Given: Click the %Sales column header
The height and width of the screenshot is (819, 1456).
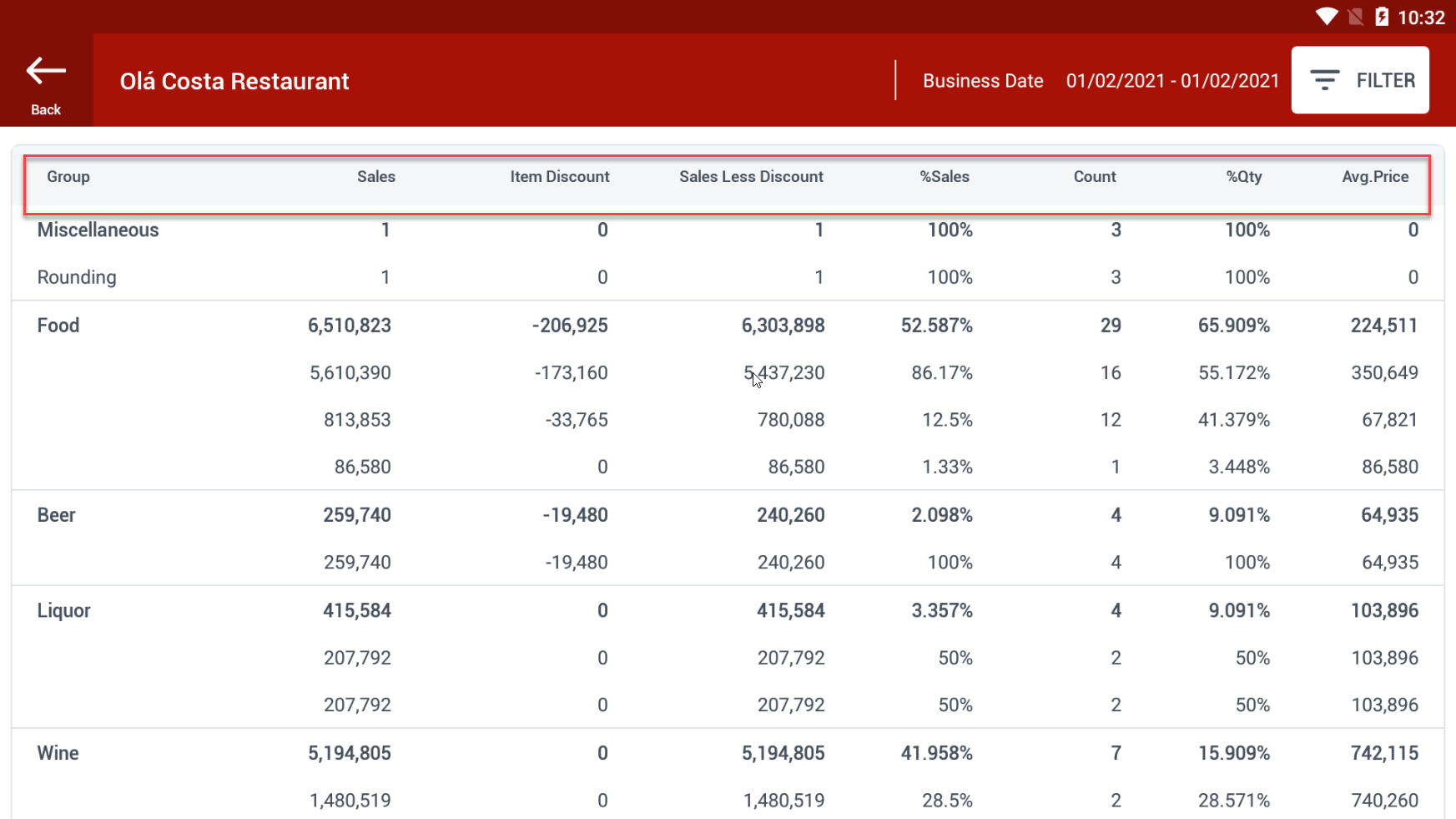Looking at the screenshot, I should (944, 177).
